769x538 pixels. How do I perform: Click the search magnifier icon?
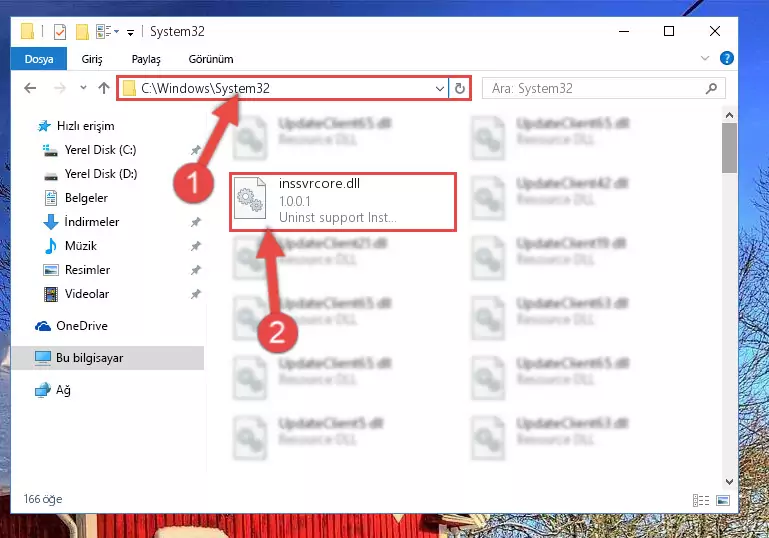[x=711, y=88]
